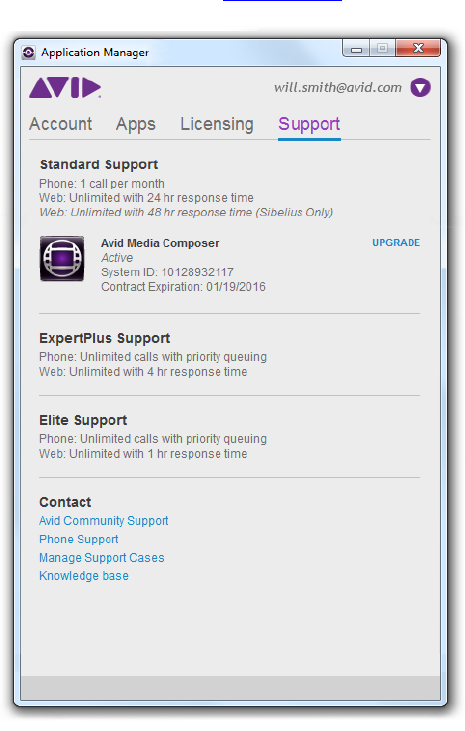The image size is (465, 731).
Task: Click the will.smith@avid.com account email
Action: (x=338, y=88)
